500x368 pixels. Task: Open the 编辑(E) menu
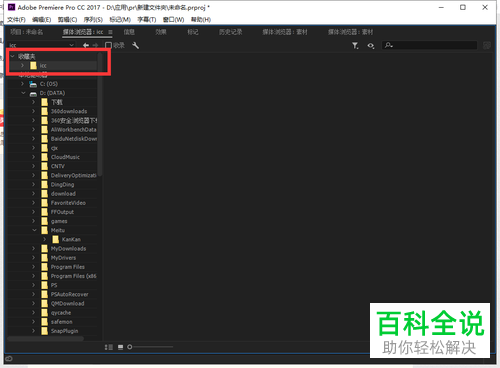(41, 20)
